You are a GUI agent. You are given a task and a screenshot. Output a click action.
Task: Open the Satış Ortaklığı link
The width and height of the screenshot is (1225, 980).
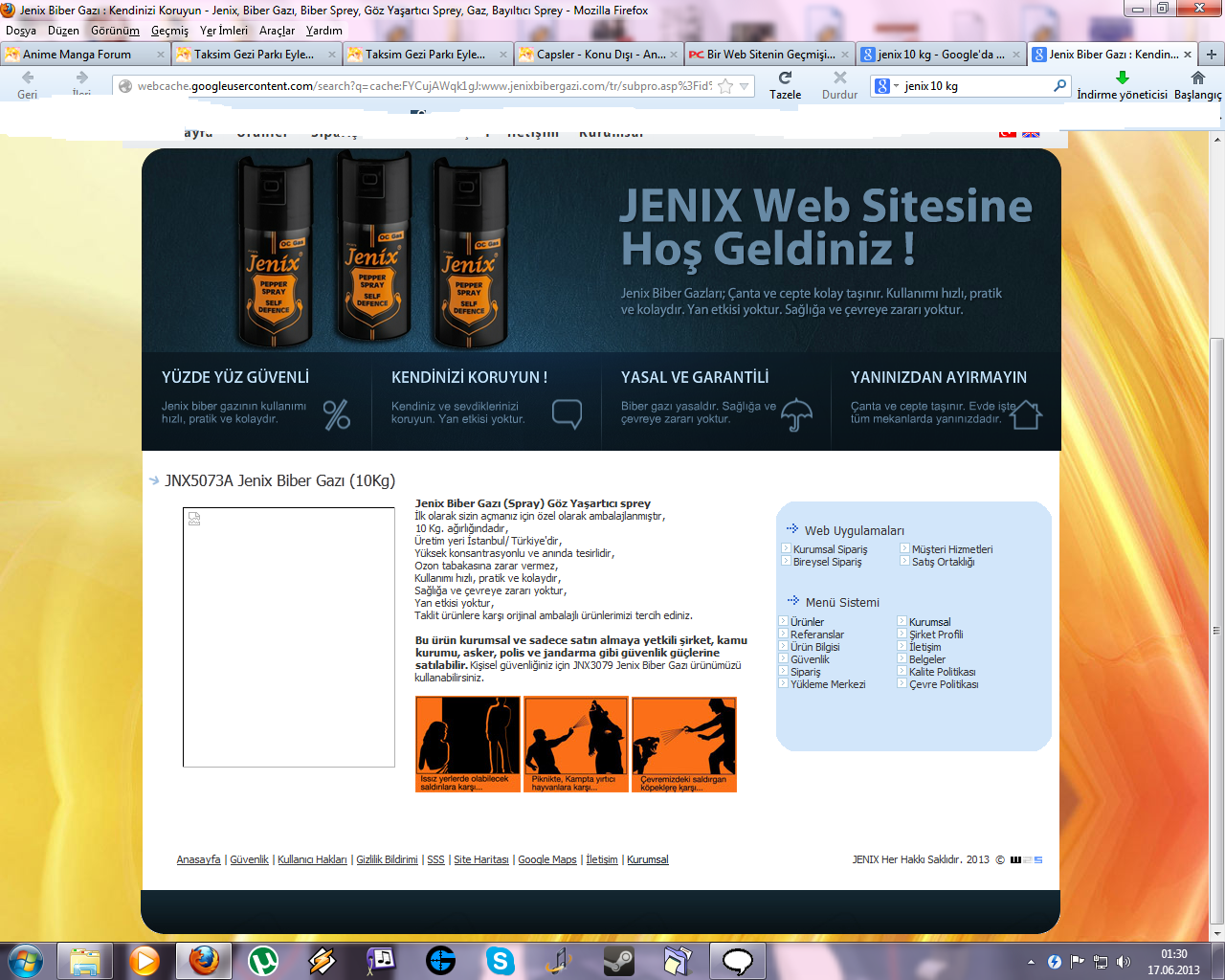(x=944, y=562)
